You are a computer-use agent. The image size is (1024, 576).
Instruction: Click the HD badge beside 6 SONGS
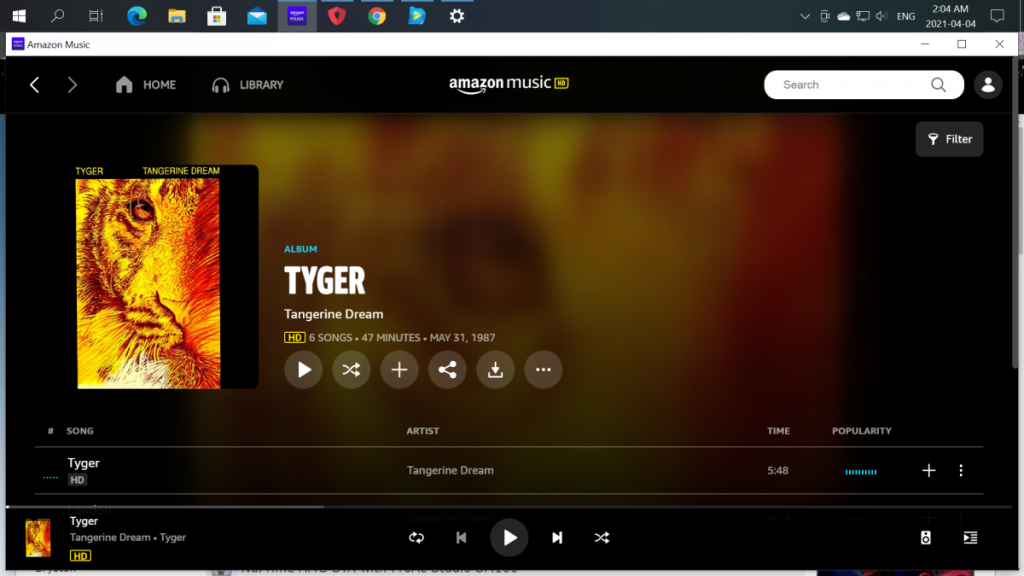pos(295,338)
